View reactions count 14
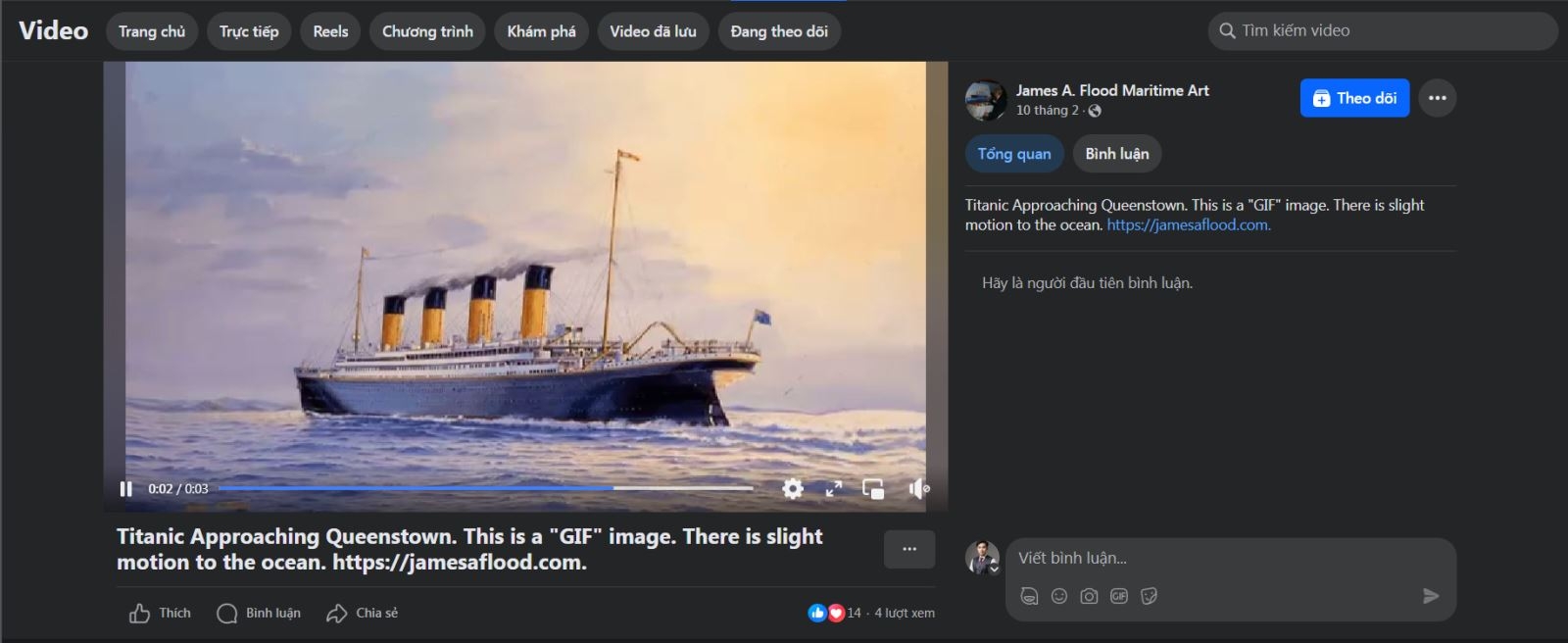 [854, 613]
